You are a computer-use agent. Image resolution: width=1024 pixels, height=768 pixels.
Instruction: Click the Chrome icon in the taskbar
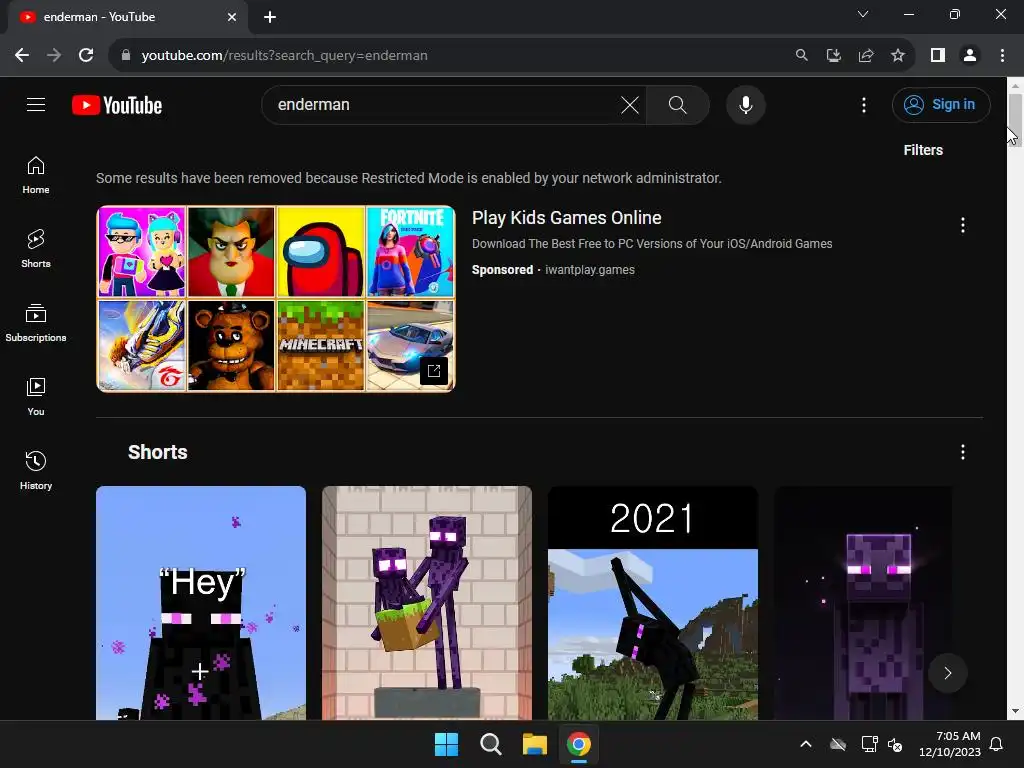579,744
